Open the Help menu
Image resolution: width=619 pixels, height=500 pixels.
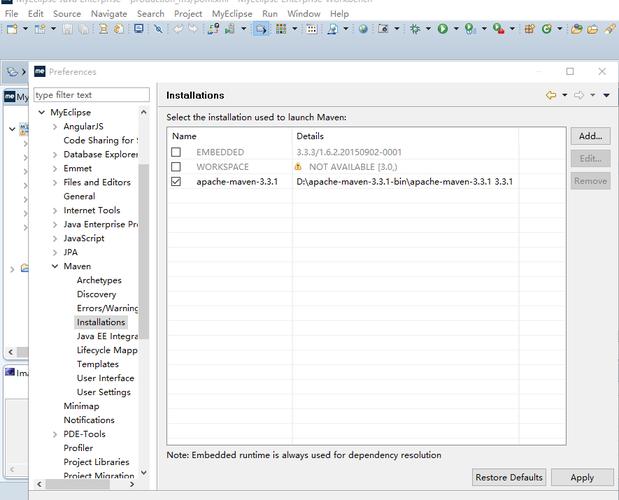(340, 14)
